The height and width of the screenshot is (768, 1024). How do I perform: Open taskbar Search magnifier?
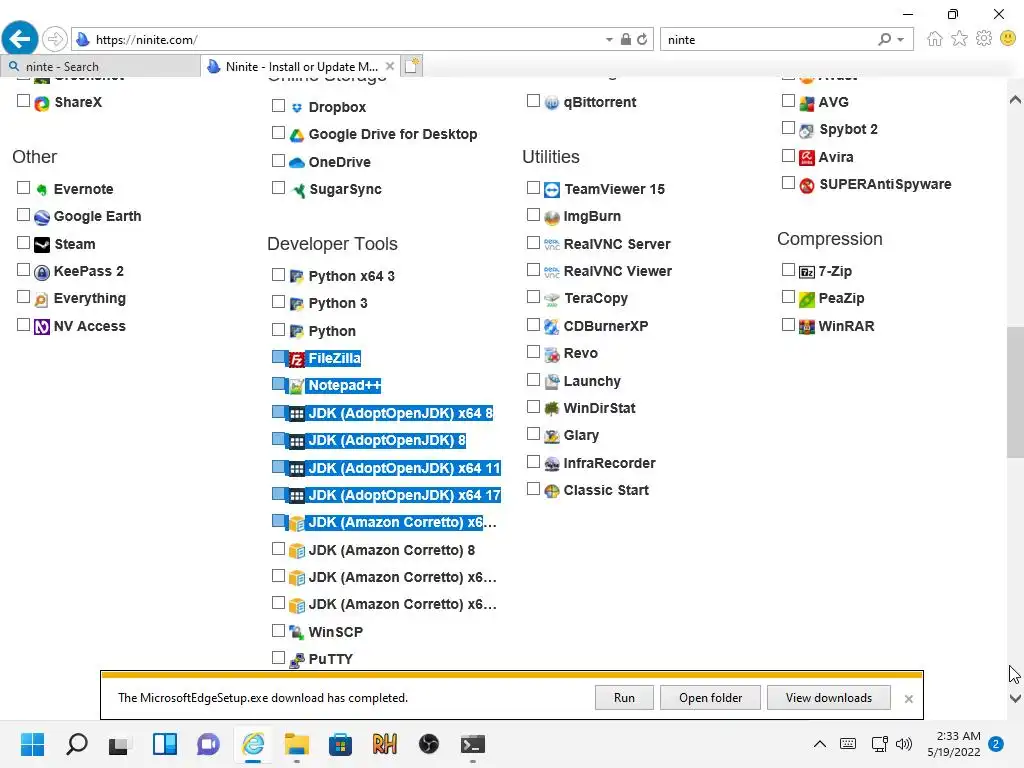pos(76,744)
